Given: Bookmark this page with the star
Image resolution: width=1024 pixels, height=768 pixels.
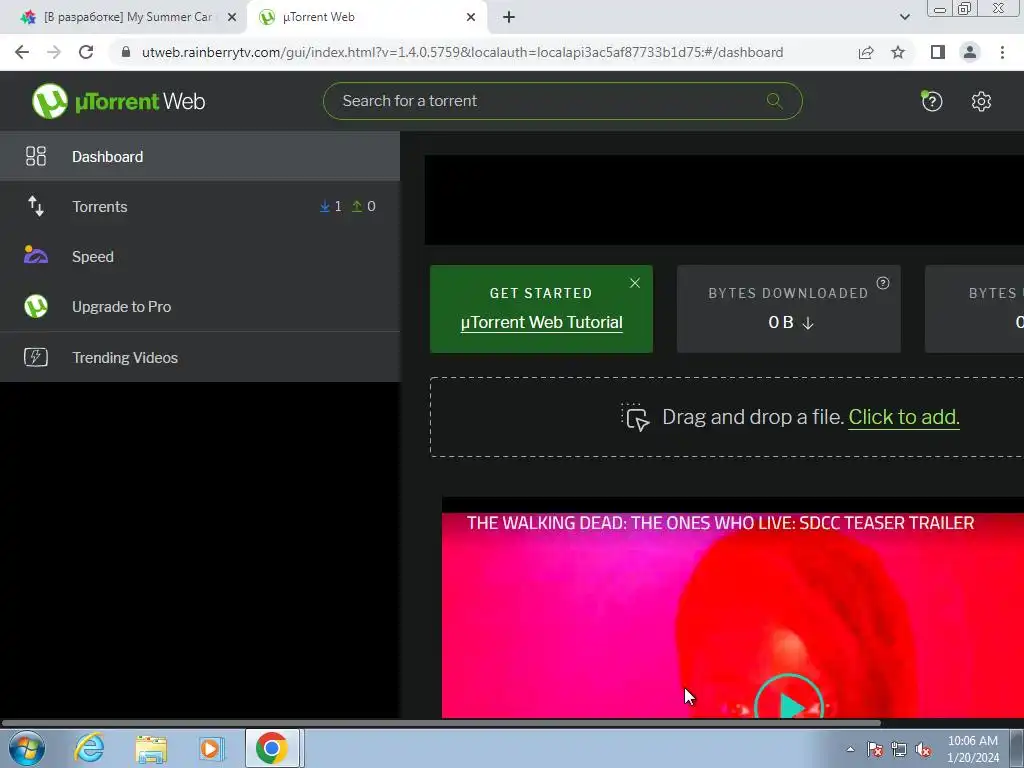Looking at the screenshot, I should click(898, 52).
